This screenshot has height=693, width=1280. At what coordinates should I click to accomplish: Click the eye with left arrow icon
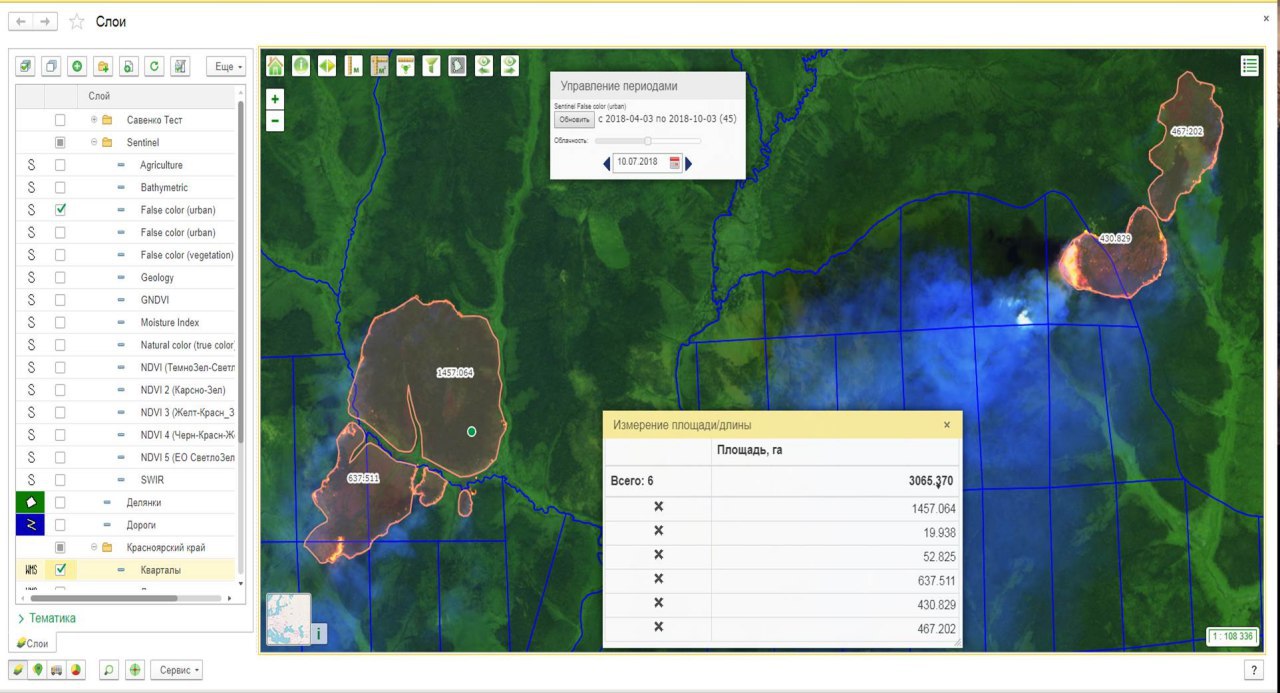[x=483, y=66]
